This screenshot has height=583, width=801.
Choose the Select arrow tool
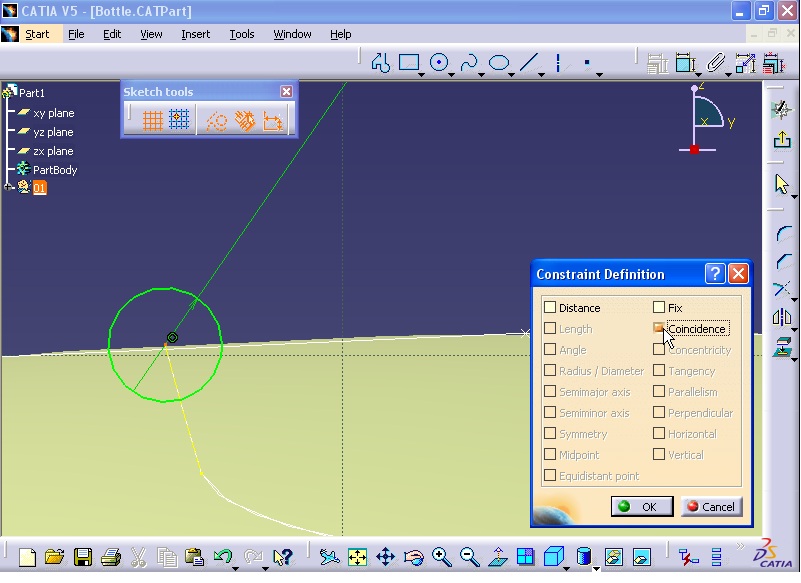point(781,184)
